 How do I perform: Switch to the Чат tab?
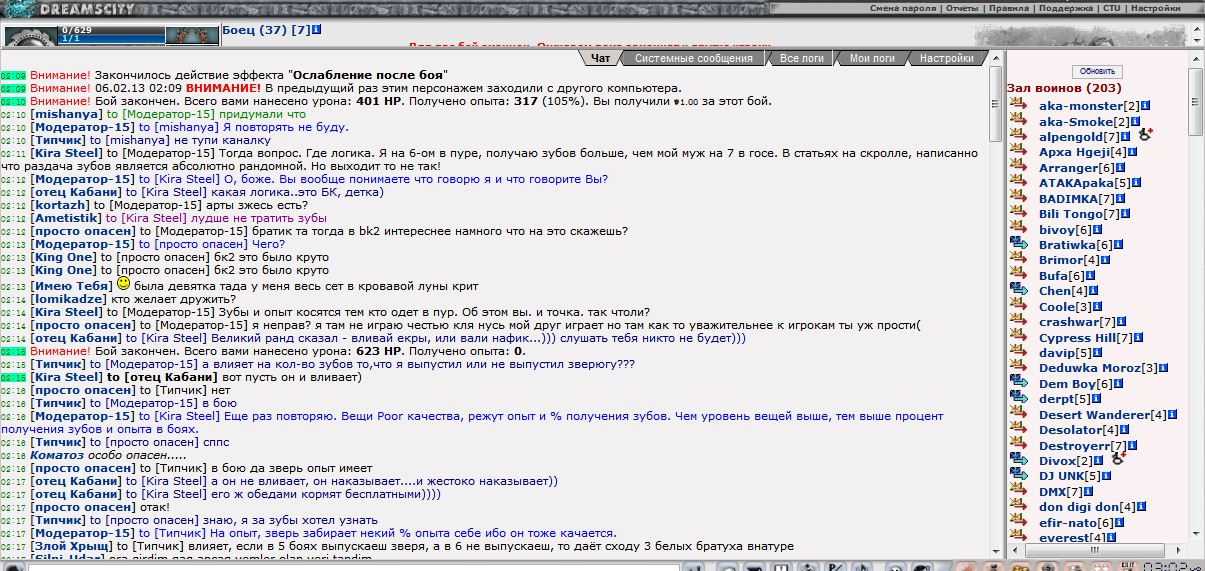pos(601,59)
